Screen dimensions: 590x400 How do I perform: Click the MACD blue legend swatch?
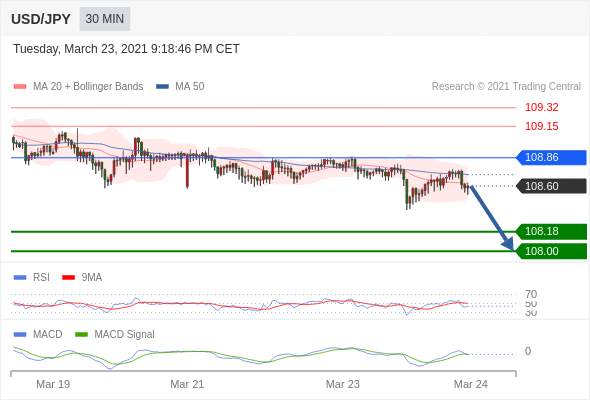20,335
